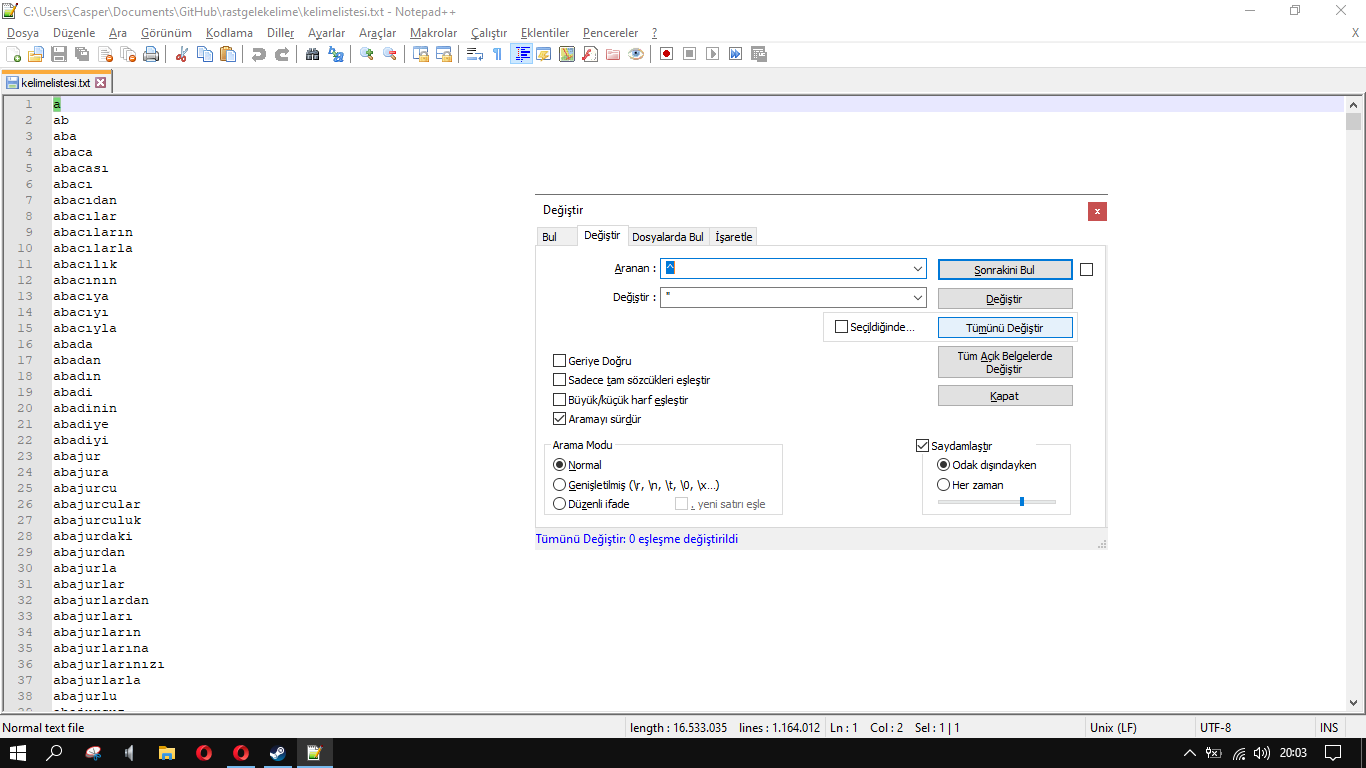Click the 'Unix (LF)' status bar entry

click(1113, 728)
